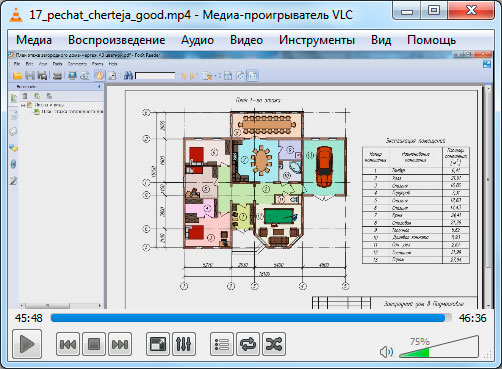Set volume on the volume slider
The image size is (502, 369).
coord(439,347)
